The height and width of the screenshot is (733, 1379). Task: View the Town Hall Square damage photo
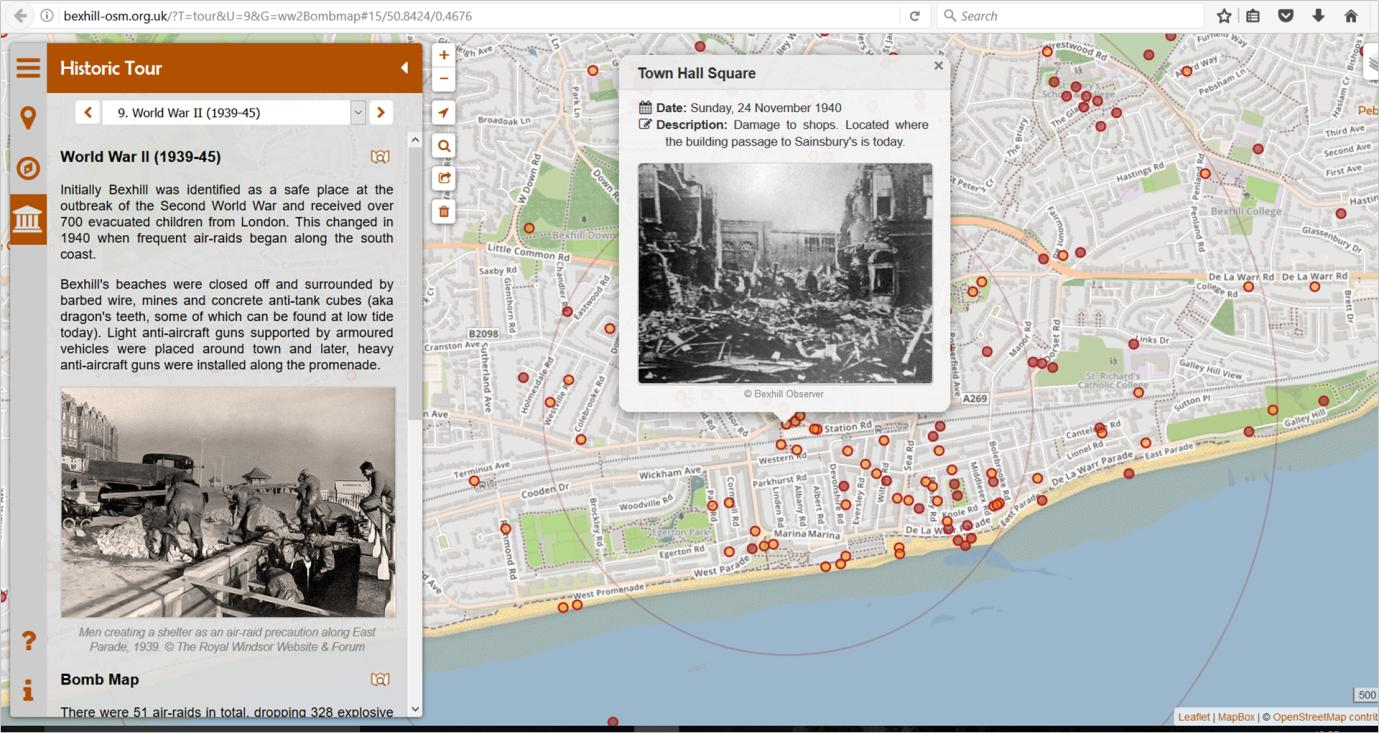tap(786, 273)
